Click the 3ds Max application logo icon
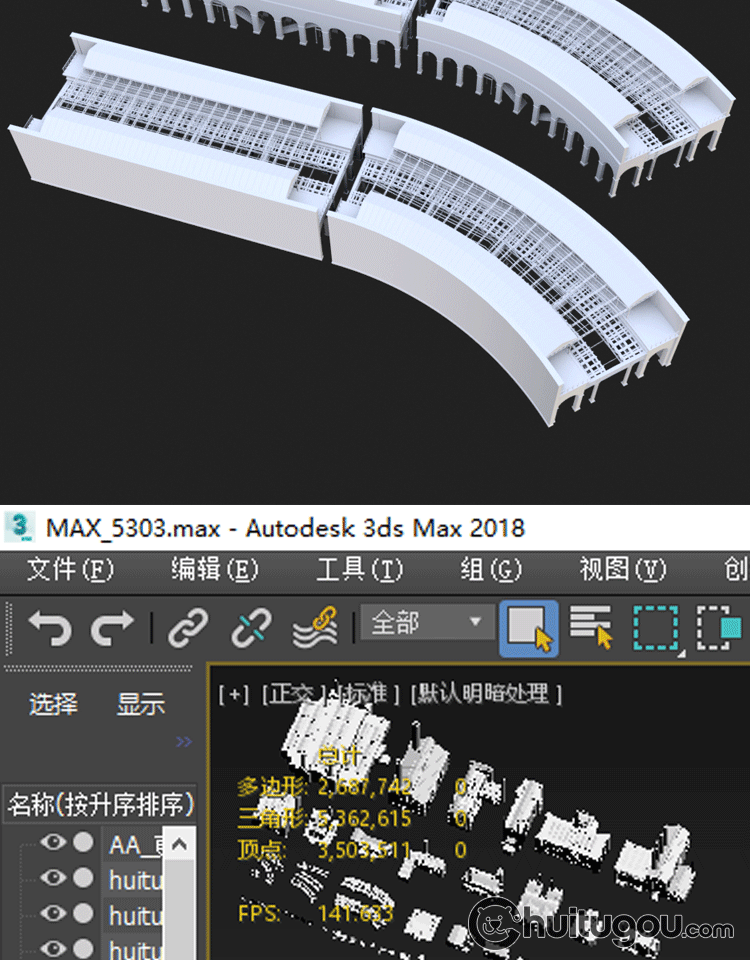The height and width of the screenshot is (960, 750). point(20,527)
